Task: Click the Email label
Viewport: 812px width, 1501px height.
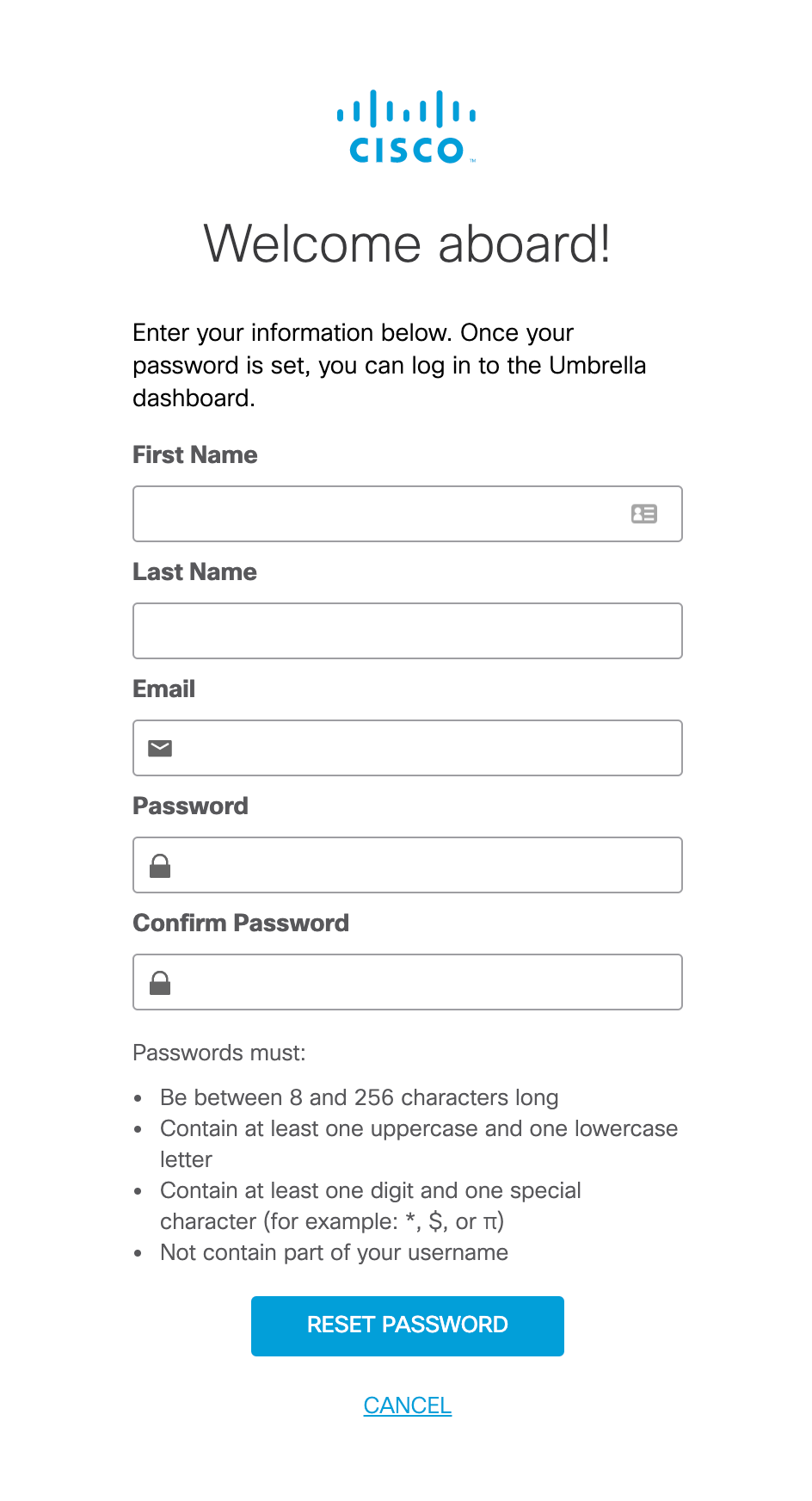Action: click(x=164, y=689)
